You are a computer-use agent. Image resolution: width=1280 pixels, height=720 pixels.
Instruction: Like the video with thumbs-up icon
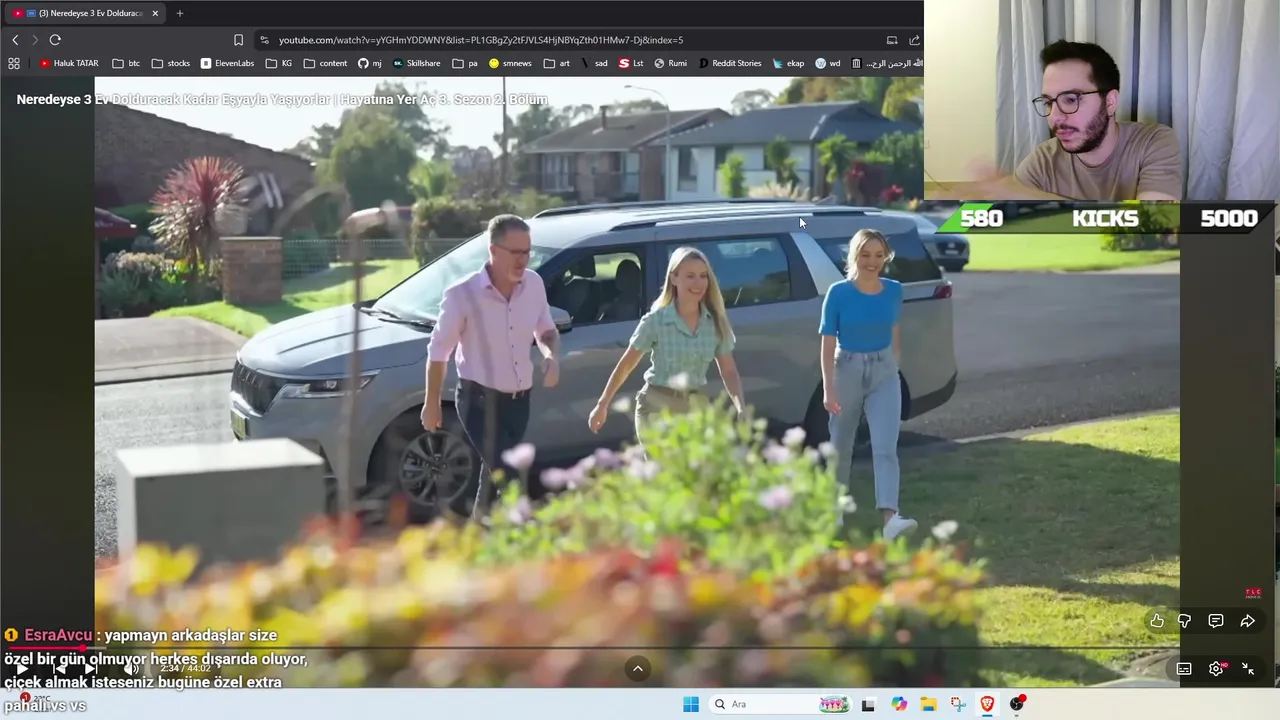[x=1156, y=621]
